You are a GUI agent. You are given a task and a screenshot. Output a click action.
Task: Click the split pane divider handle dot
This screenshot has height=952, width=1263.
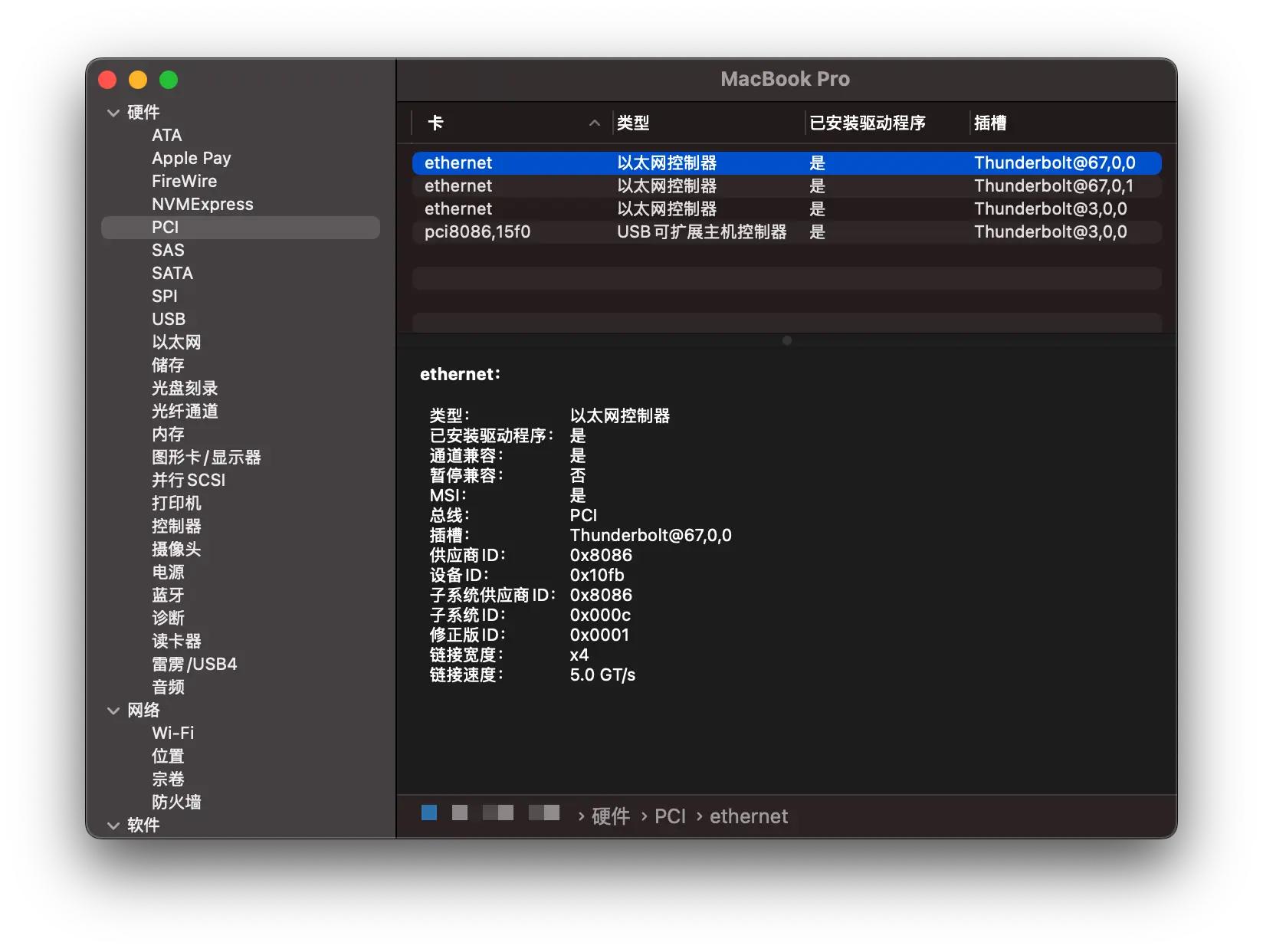point(787,340)
